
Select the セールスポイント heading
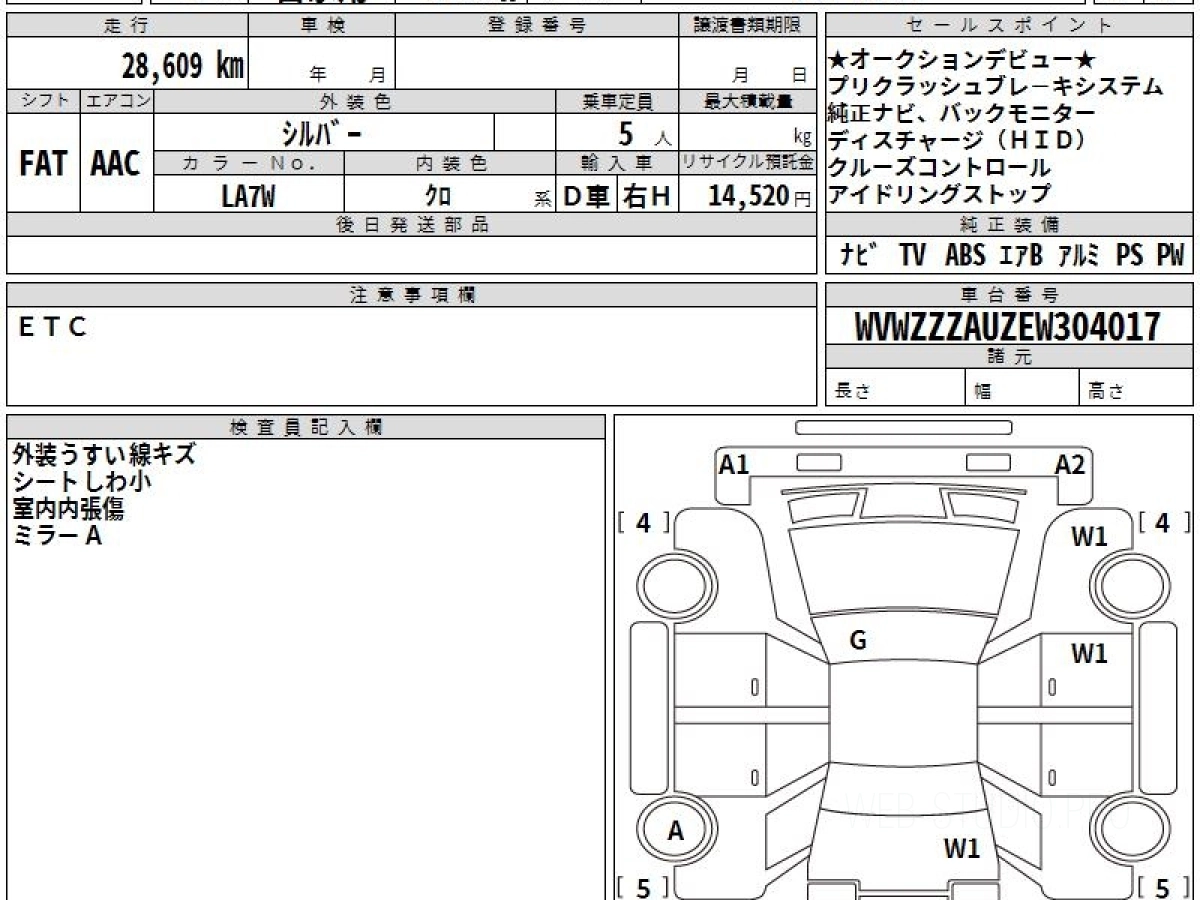pos(1009,26)
